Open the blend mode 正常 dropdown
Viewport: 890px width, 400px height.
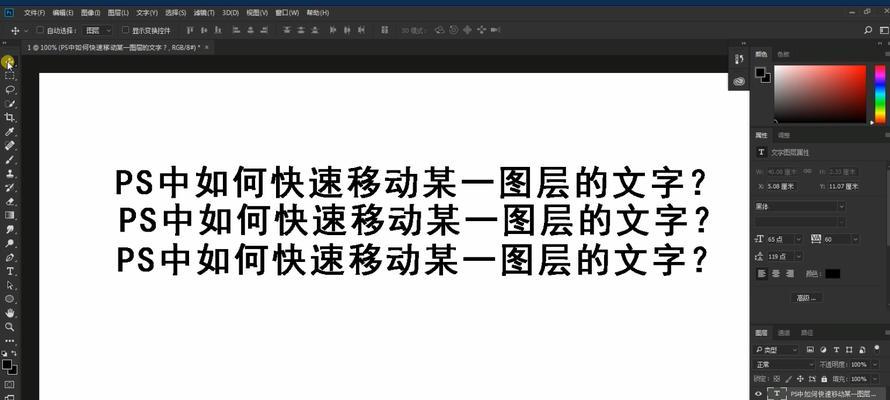click(x=784, y=364)
